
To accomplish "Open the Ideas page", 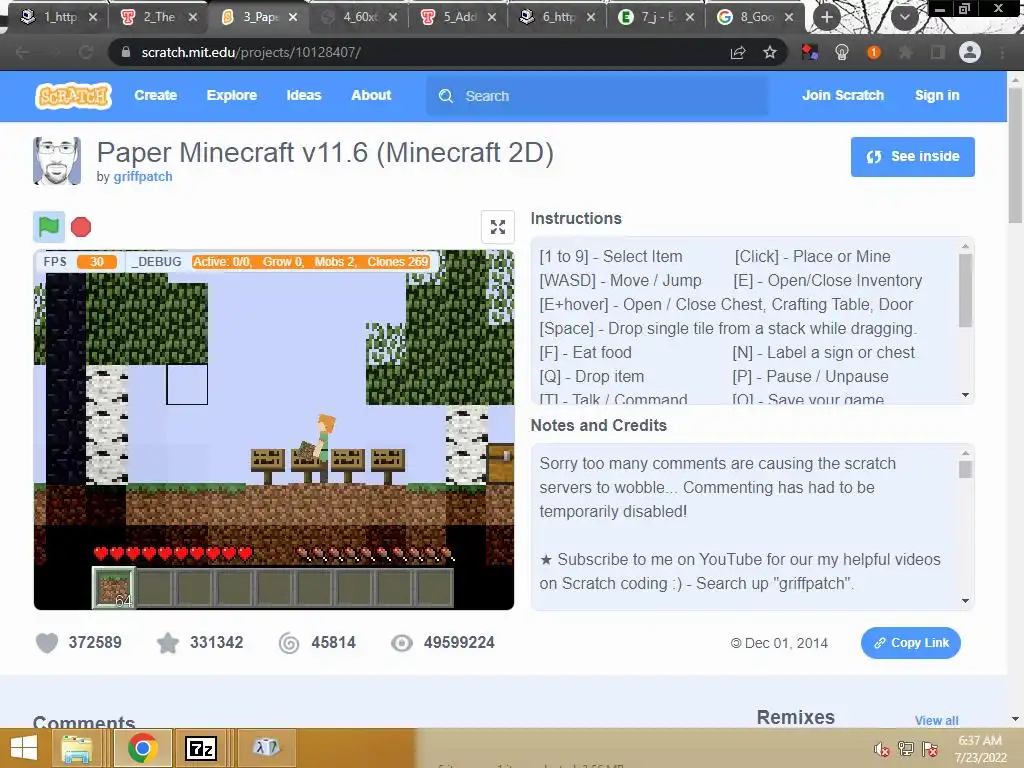I will [x=304, y=95].
